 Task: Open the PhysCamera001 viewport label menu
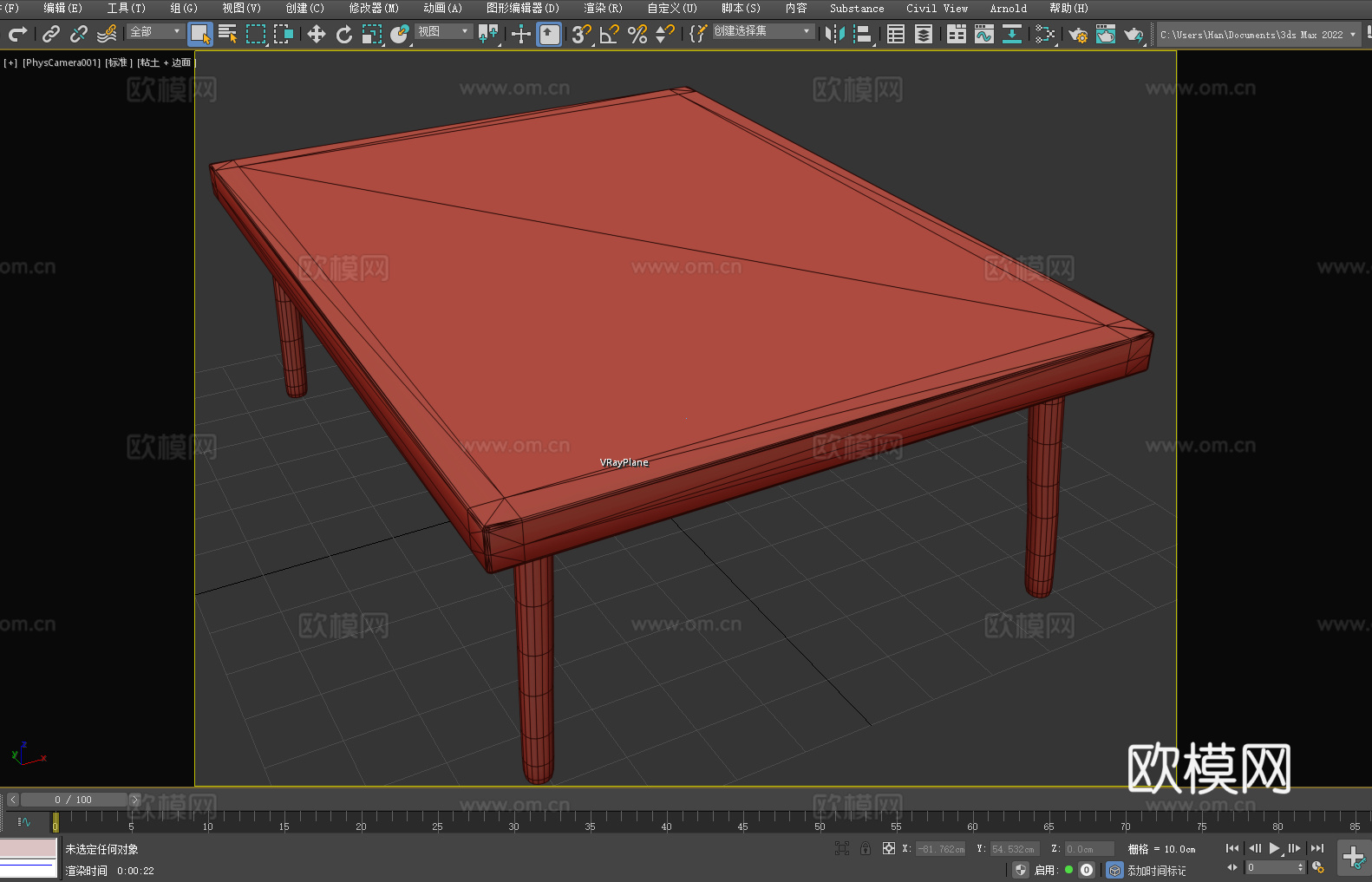[62, 62]
